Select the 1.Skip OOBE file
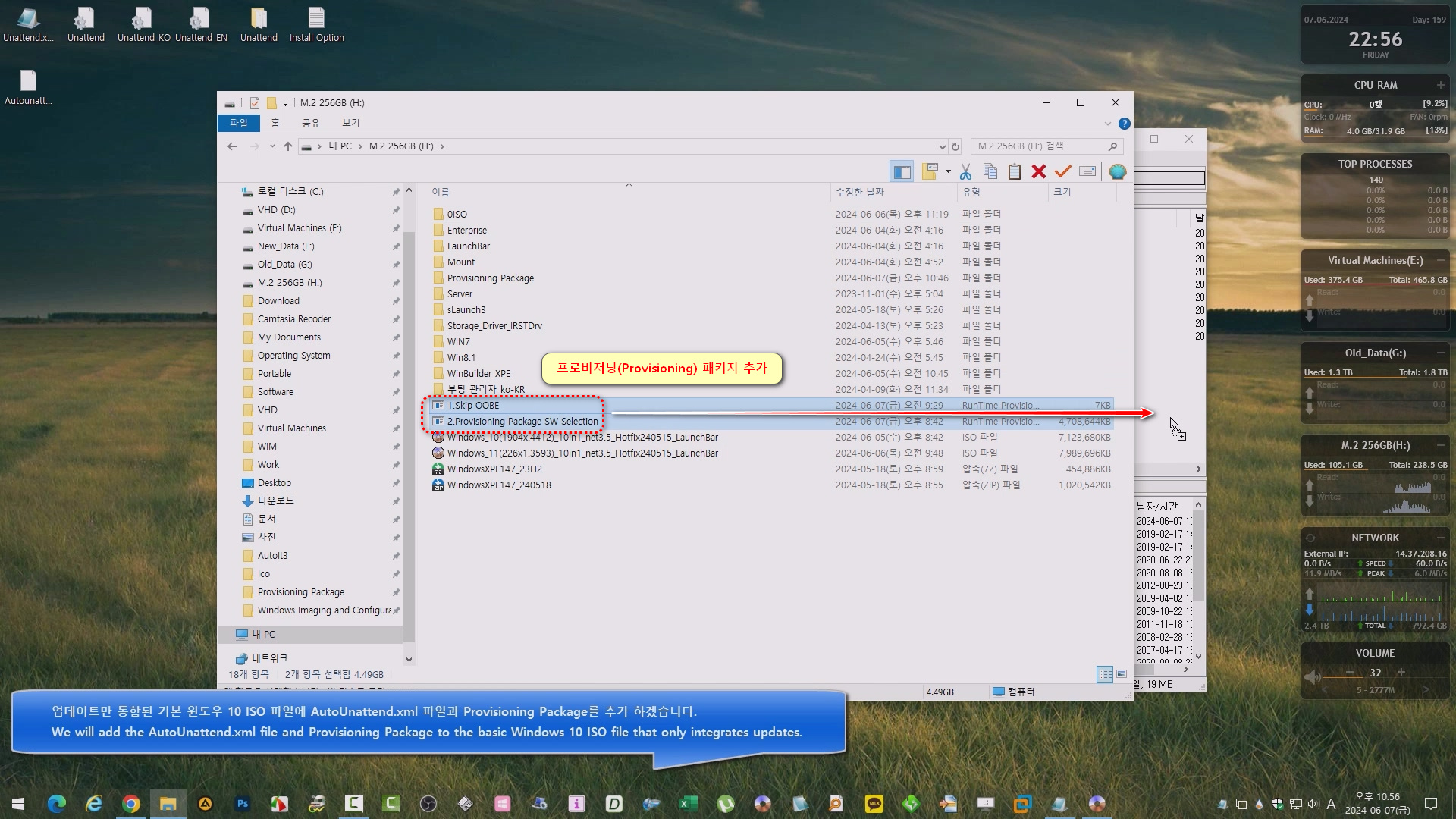 pyautogui.click(x=473, y=406)
